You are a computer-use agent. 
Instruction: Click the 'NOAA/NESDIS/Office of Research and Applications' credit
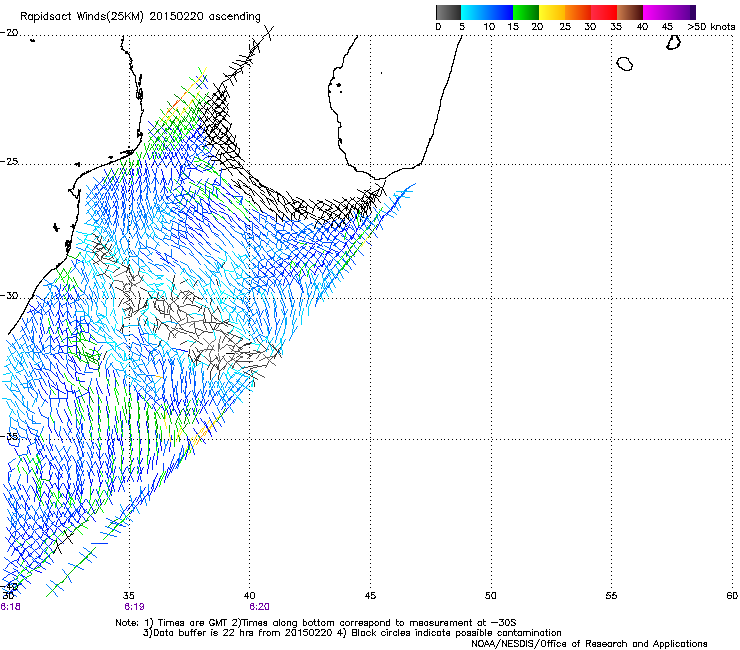589,644
